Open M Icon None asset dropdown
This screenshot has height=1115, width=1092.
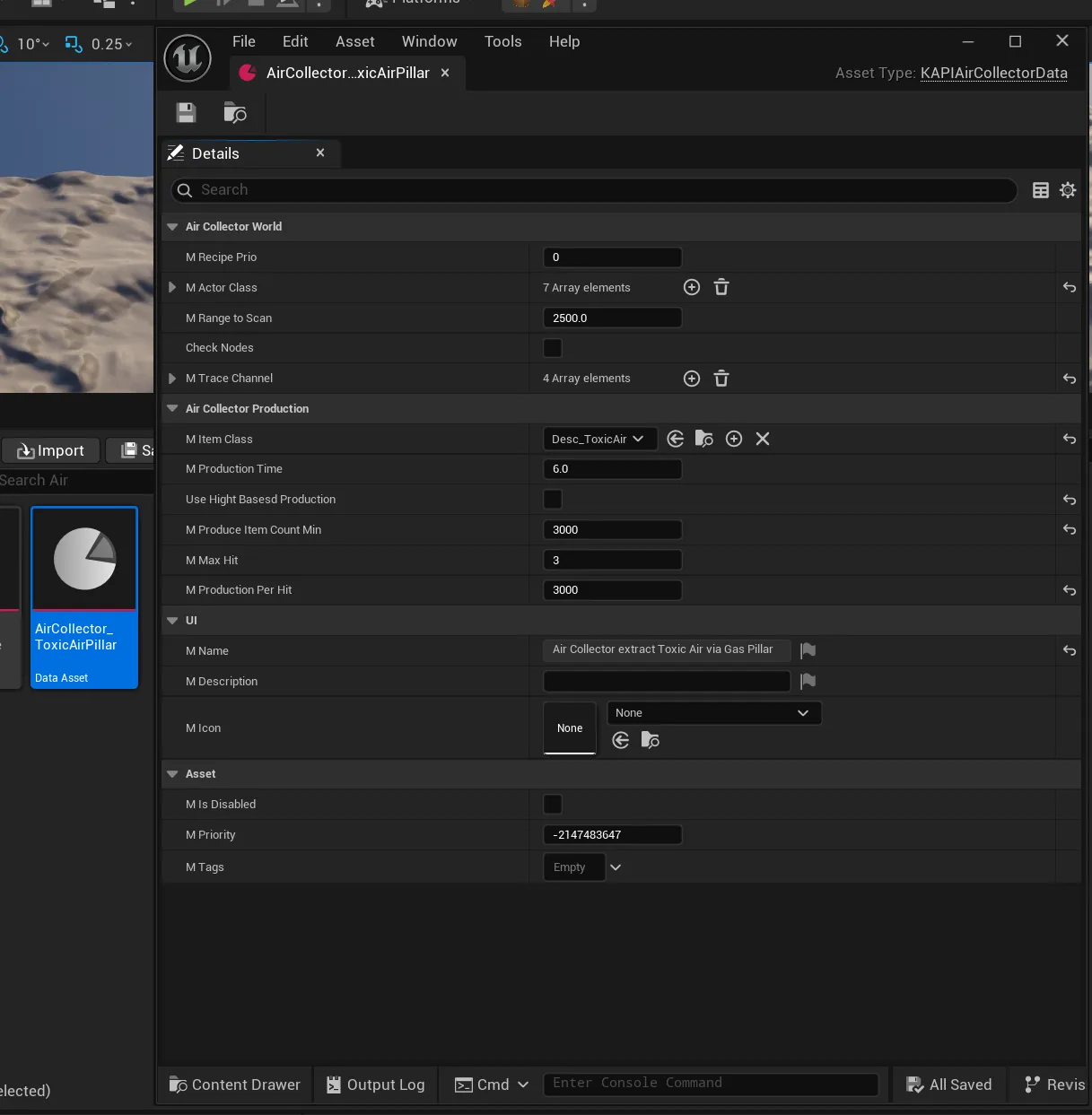tap(714, 713)
